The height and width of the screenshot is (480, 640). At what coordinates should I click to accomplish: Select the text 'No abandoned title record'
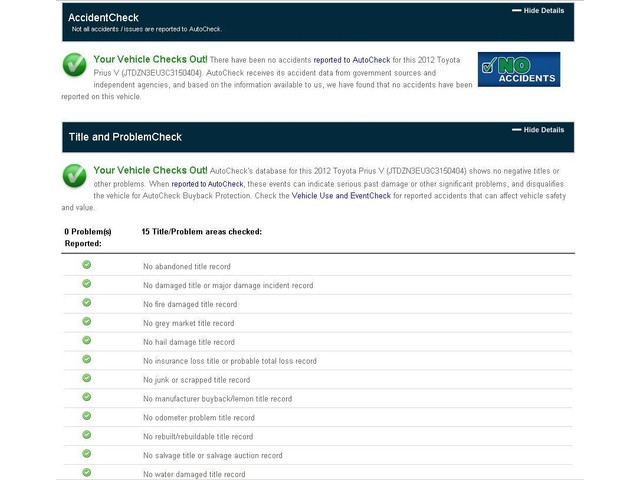coord(187,267)
